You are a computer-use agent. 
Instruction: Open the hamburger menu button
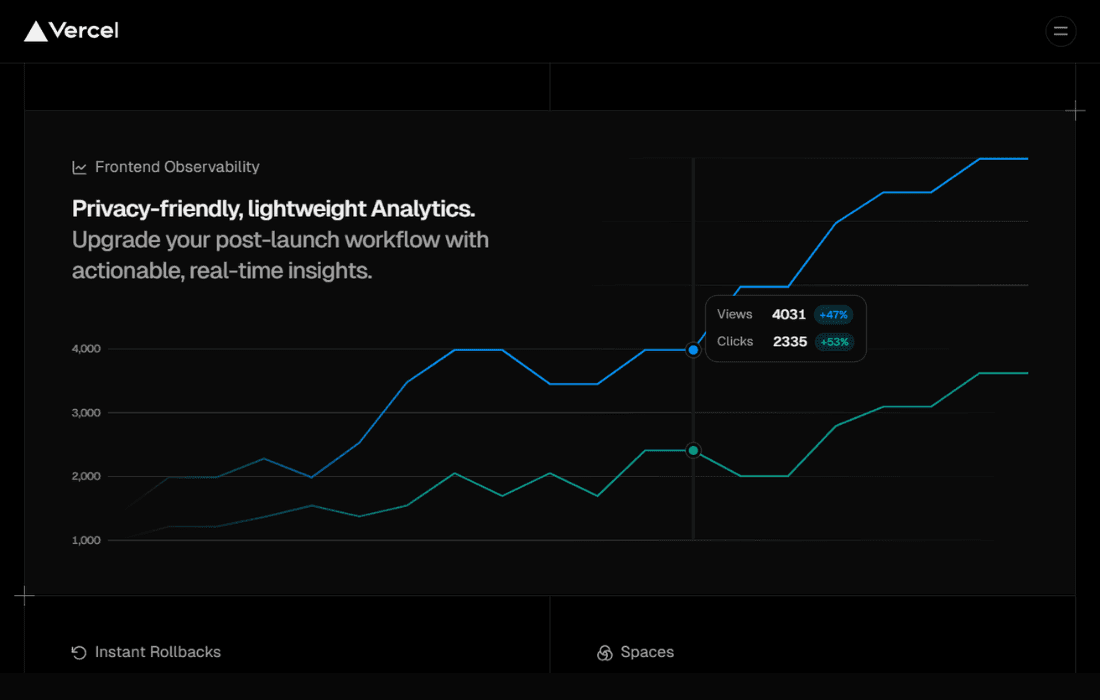[1060, 31]
